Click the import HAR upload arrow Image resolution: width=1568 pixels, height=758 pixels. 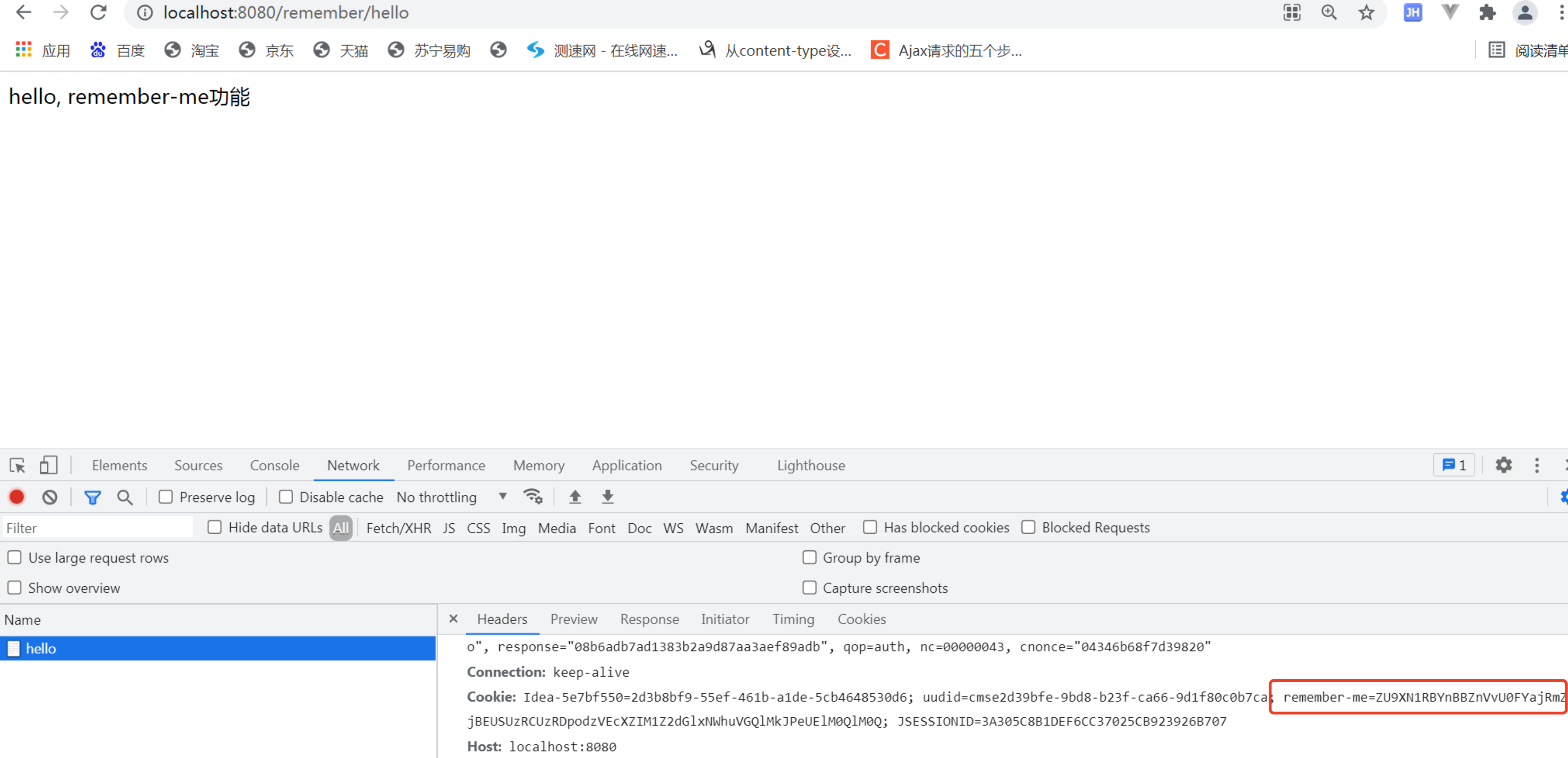575,497
